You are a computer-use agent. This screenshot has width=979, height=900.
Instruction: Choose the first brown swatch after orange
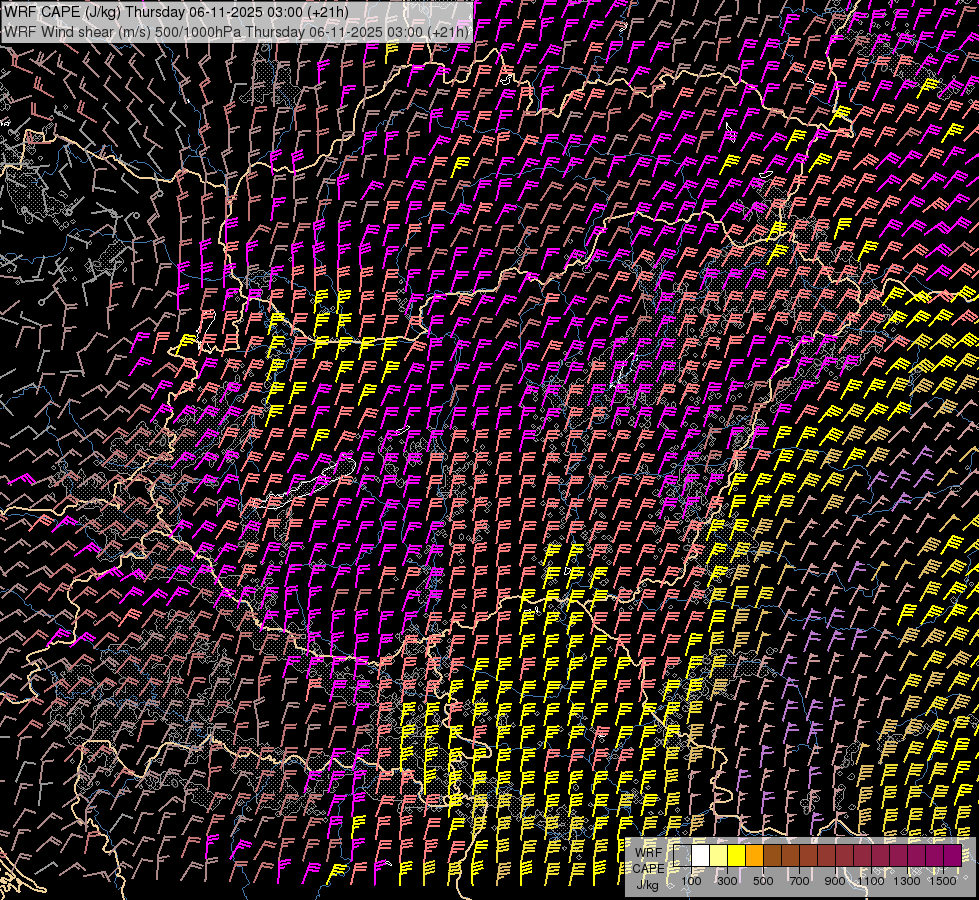point(772,856)
